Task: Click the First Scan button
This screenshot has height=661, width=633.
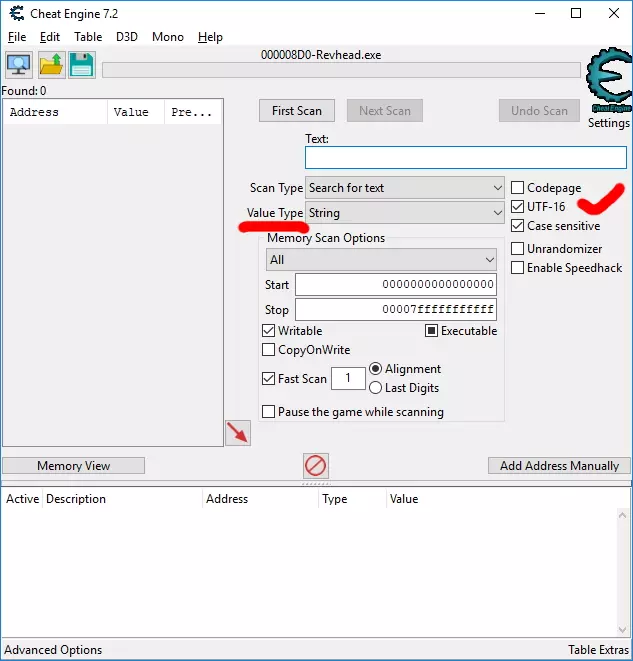Action: 297,111
